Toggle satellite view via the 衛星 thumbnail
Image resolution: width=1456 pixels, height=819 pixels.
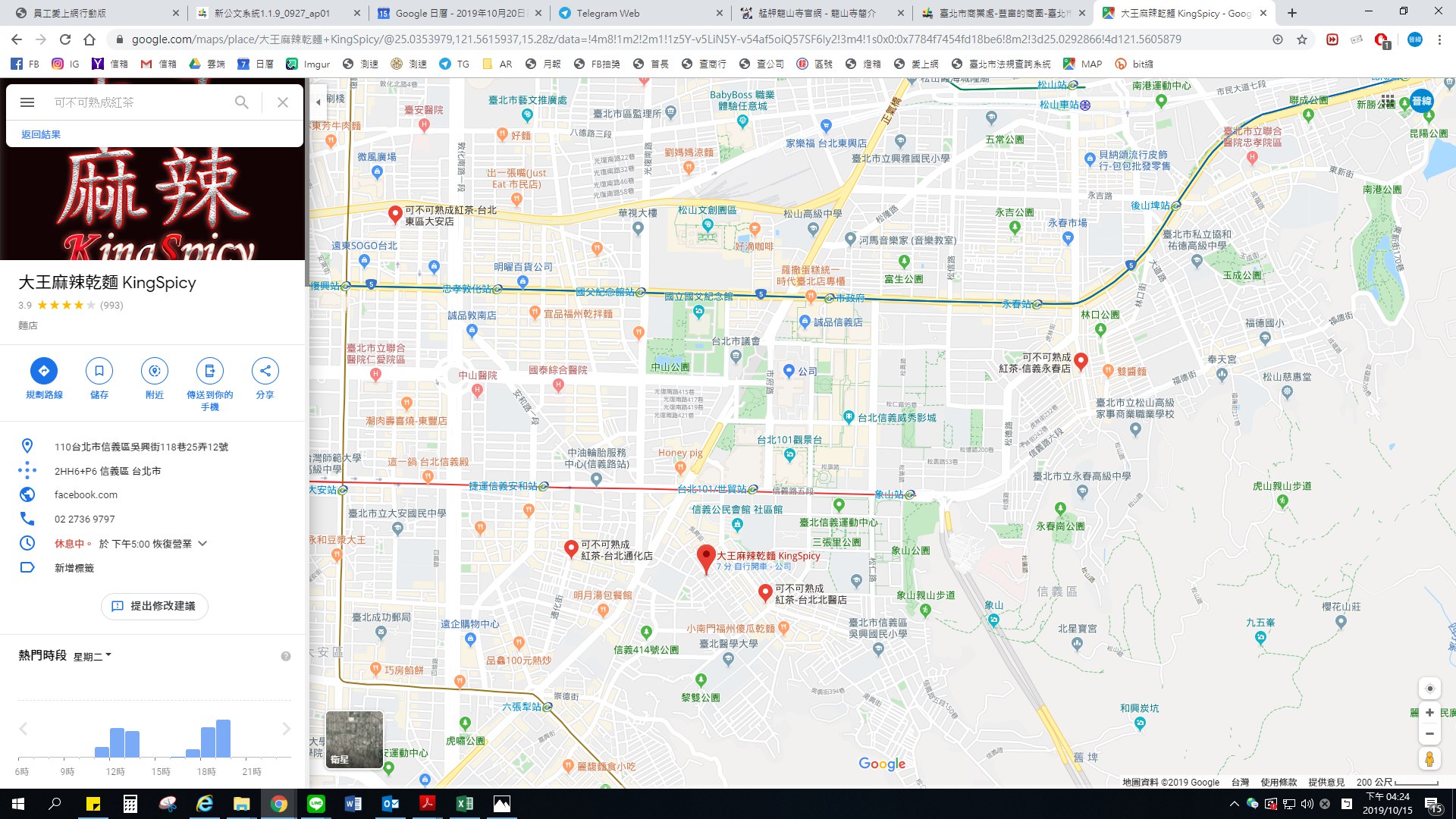pyautogui.click(x=354, y=739)
